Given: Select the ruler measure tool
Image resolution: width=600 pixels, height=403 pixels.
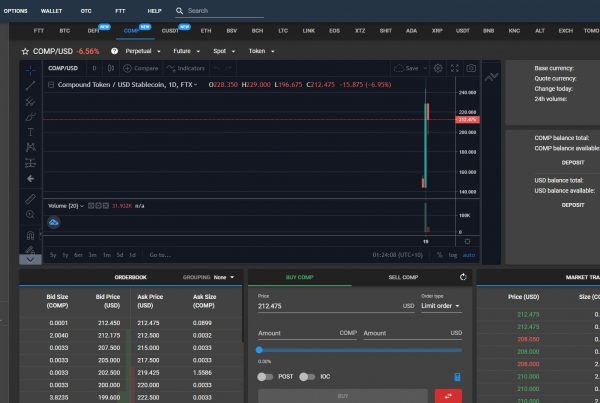Looking at the screenshot, I should tap(30, 199).
